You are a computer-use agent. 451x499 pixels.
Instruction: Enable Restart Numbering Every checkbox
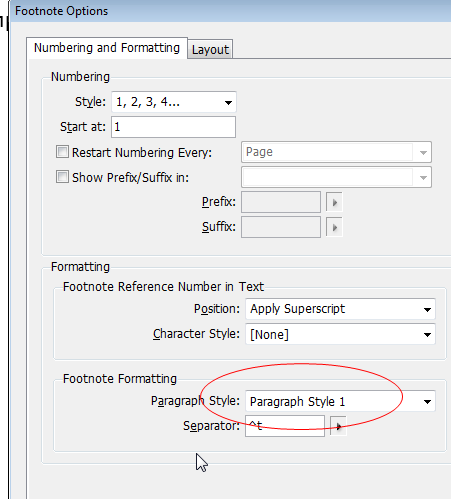(x=62, y=152)
